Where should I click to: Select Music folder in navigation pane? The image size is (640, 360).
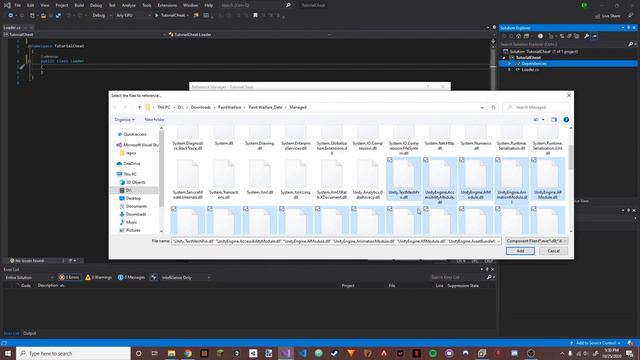(131, 222)
